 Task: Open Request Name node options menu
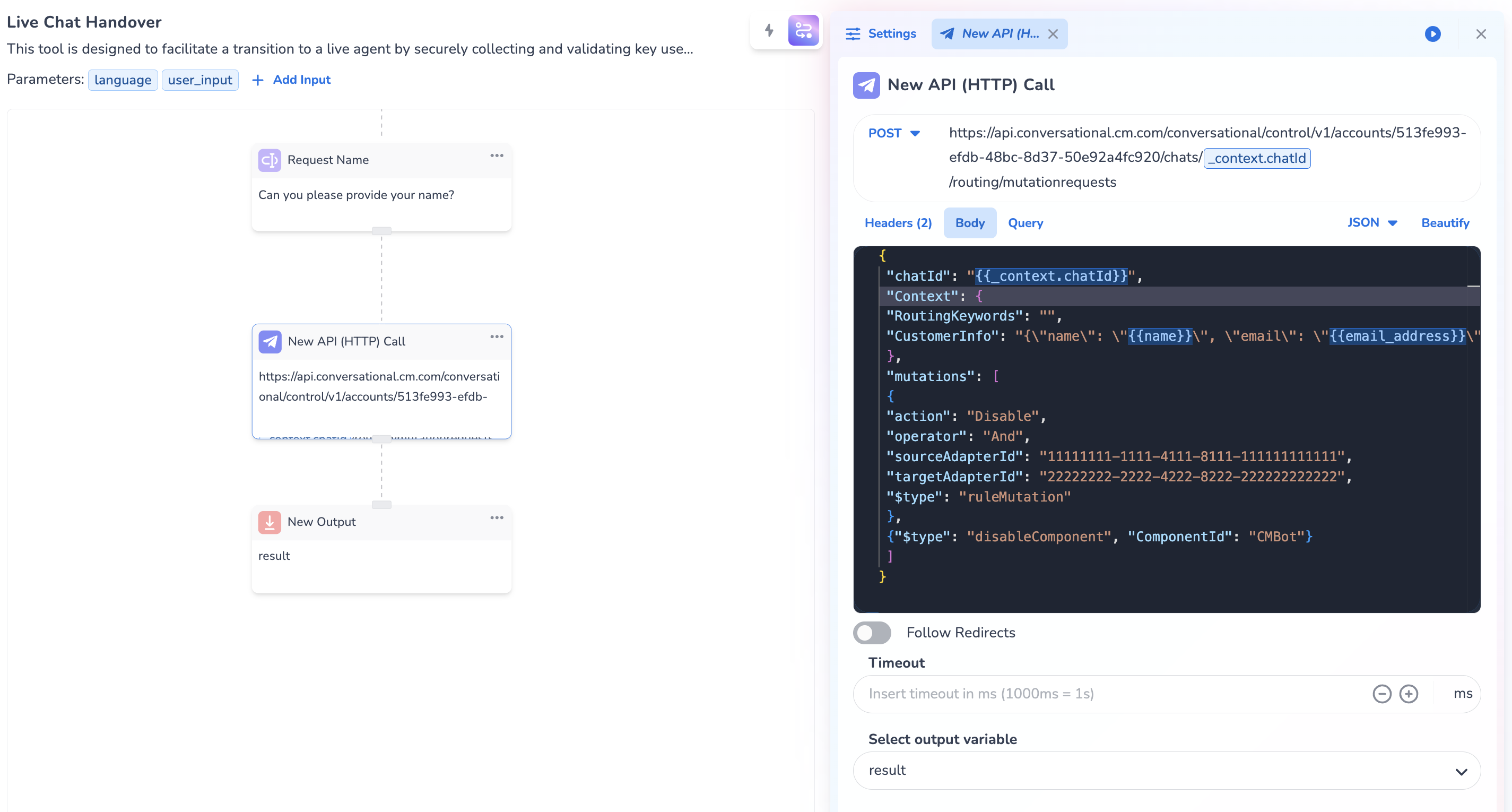click(497, 156)
